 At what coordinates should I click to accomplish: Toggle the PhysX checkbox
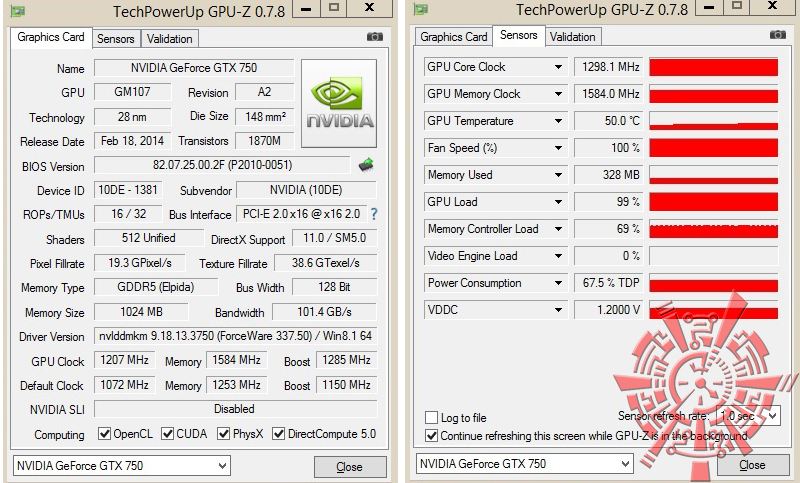click(x=223, y=434)
